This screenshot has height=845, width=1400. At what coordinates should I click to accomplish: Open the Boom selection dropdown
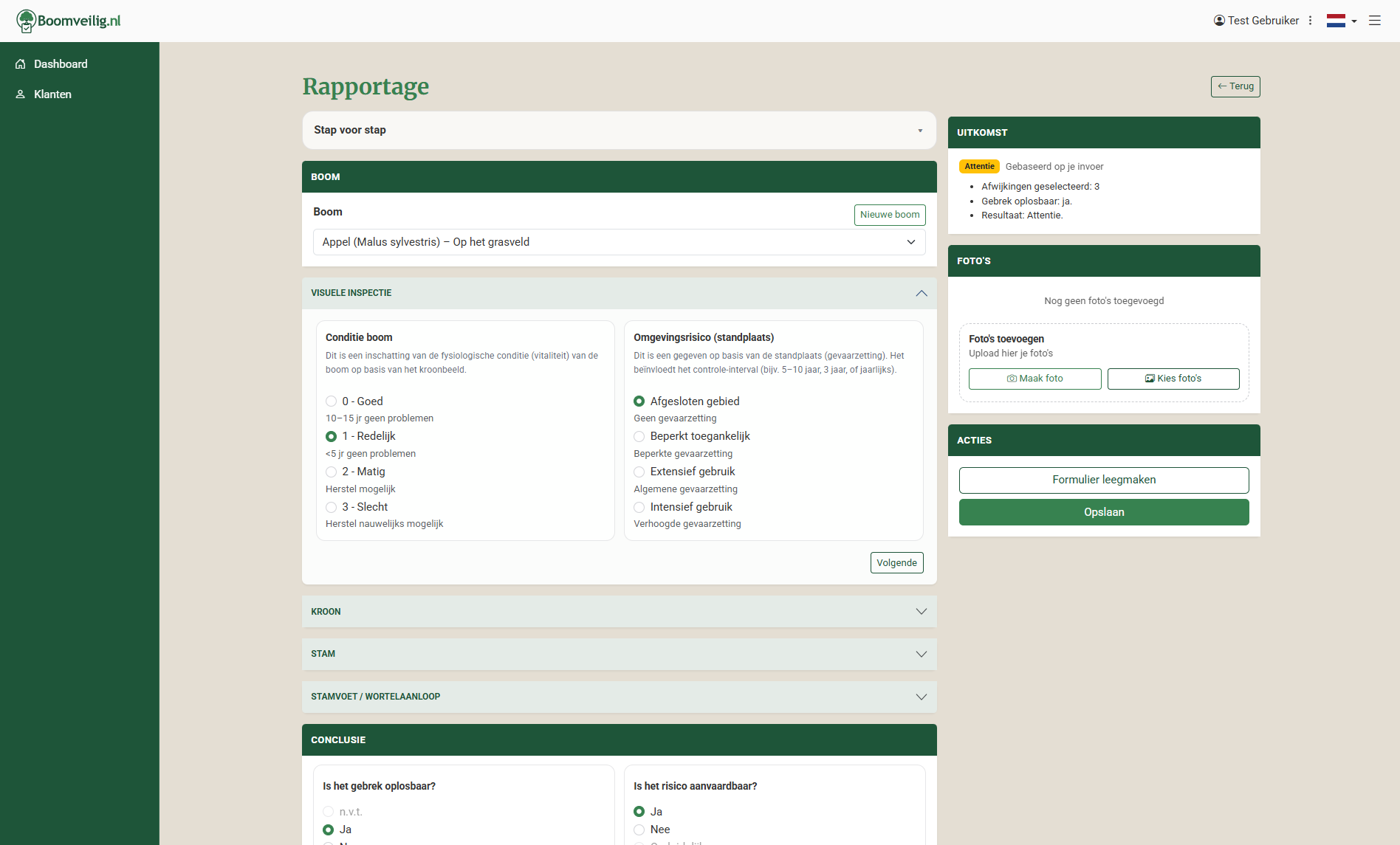click(x=619, y=242)
